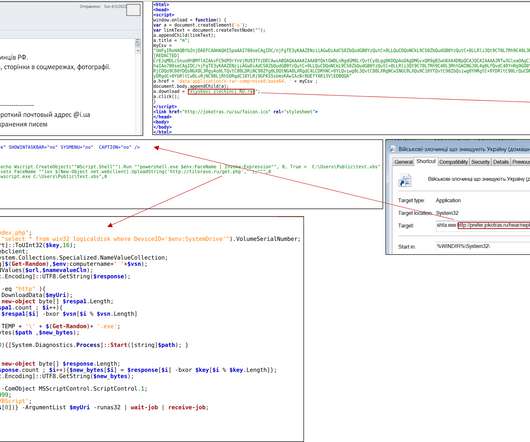Click the 'a.title = "n";' code line
Image resolution: width=530 pixels, height=442 pixels.
point(171,40)
